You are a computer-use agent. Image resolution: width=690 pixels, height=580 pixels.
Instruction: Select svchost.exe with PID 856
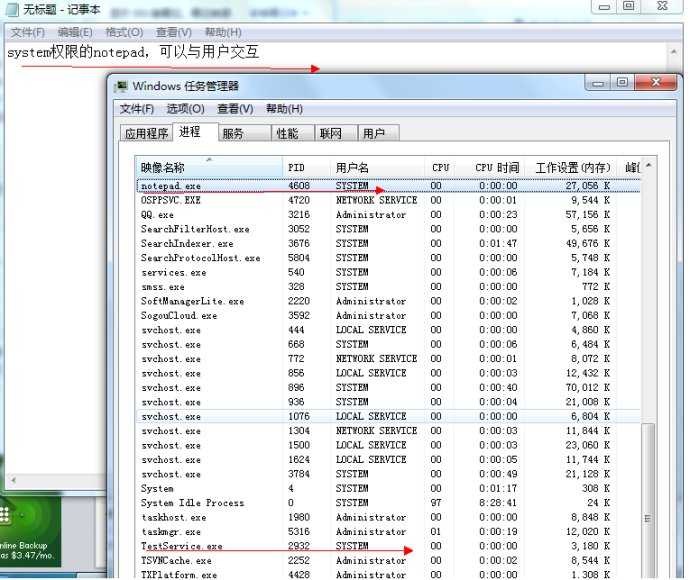point(388,373)
